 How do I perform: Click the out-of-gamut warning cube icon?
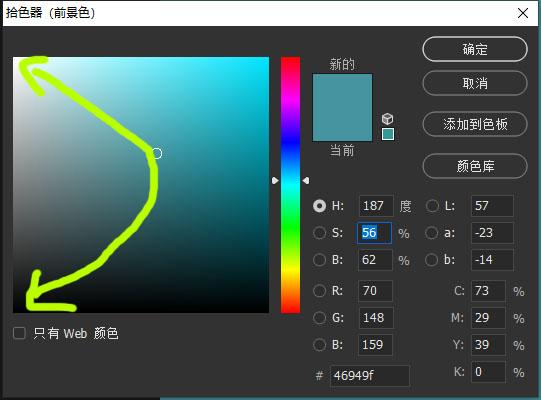coord(387,119)
